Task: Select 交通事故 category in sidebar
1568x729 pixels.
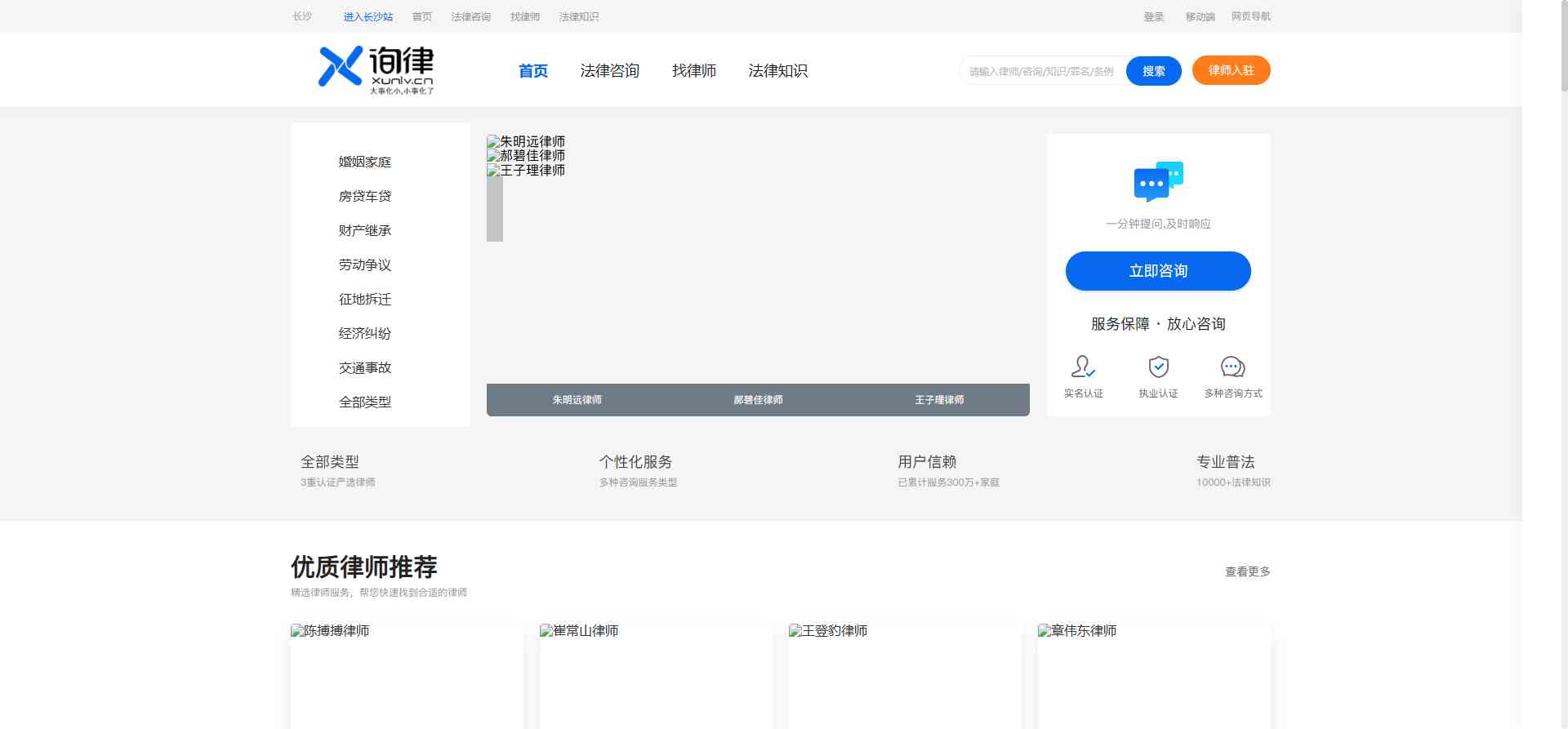Action: [x=365, y=367]
